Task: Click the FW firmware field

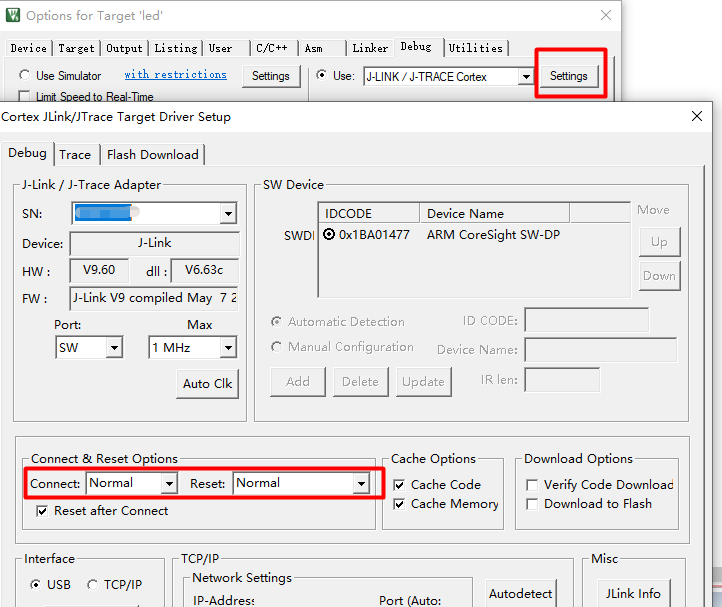Action: (154, 298)
